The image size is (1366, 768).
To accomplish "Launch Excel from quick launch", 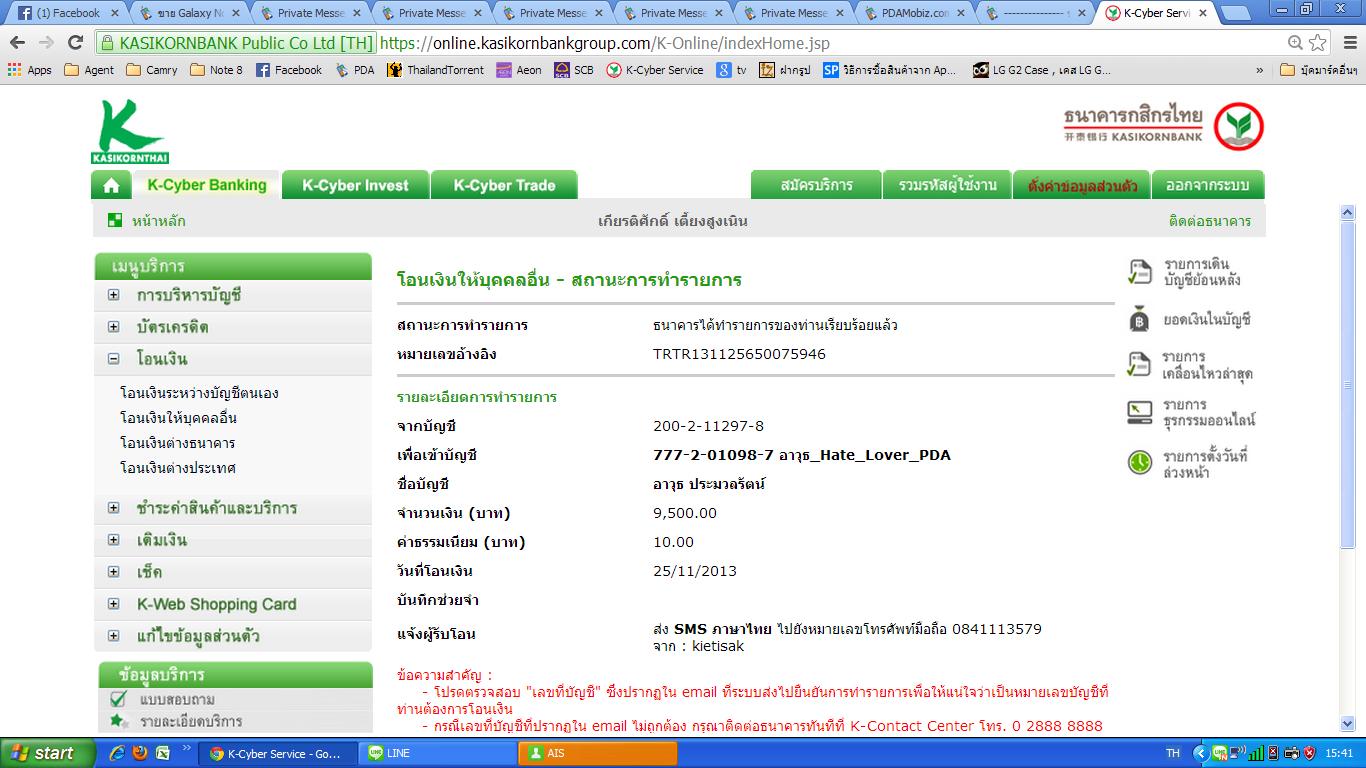I will pos(162,753).
